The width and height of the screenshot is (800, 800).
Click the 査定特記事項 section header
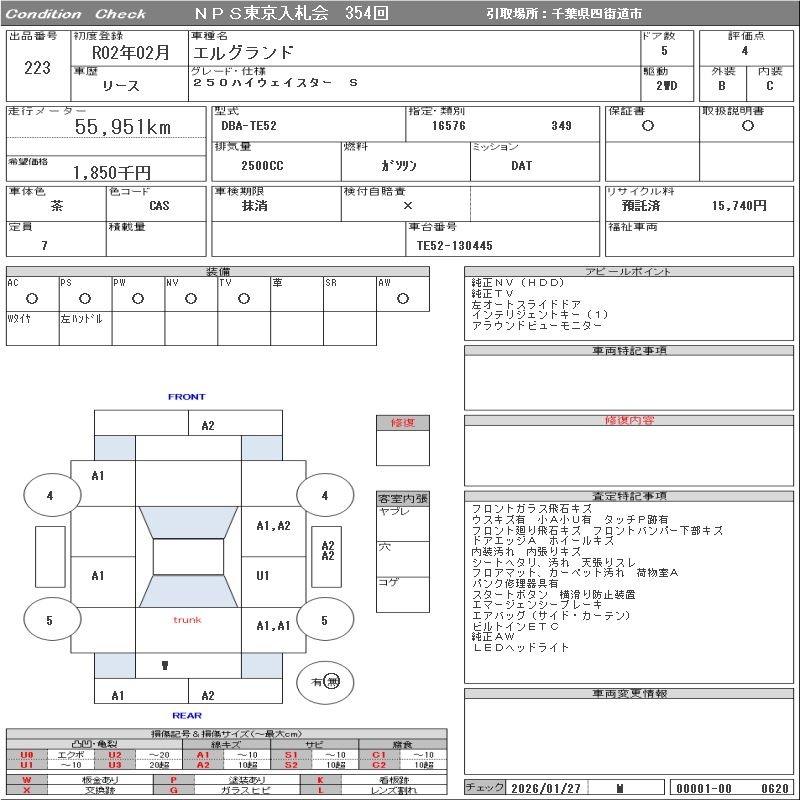pyautogui.click(x=629, y=496)
